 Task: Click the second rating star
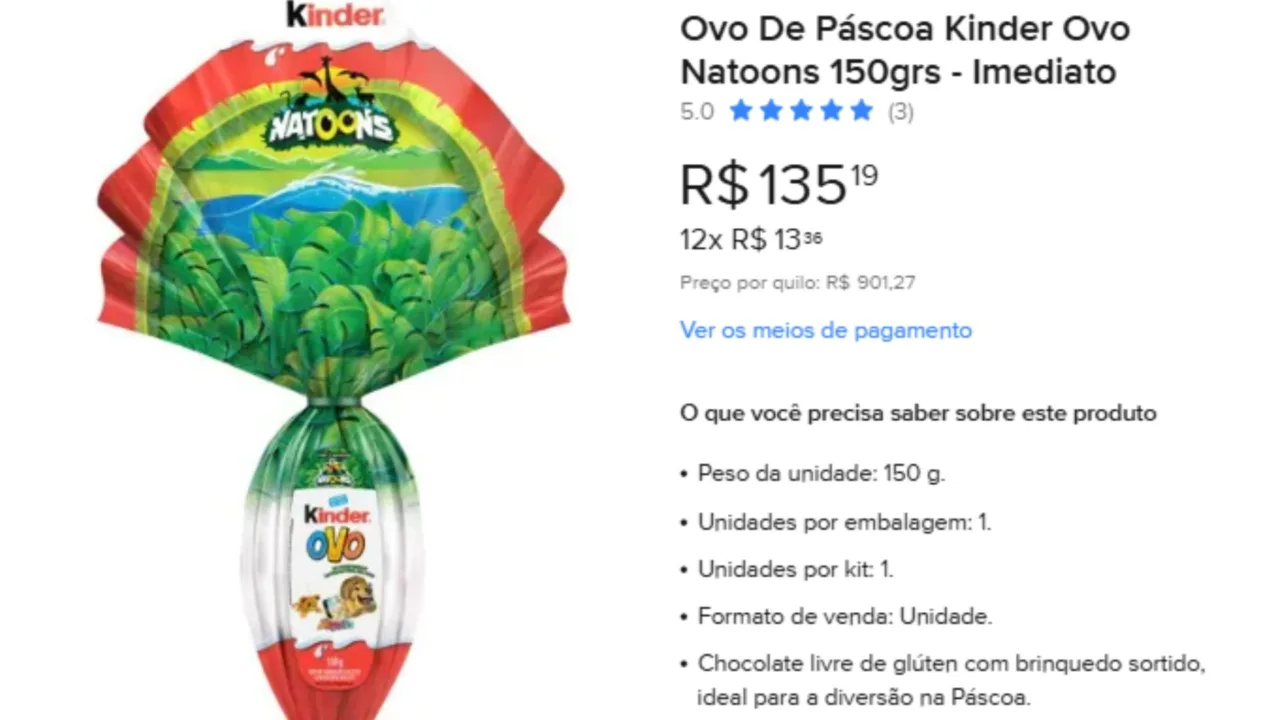click(x=770, y=110)
